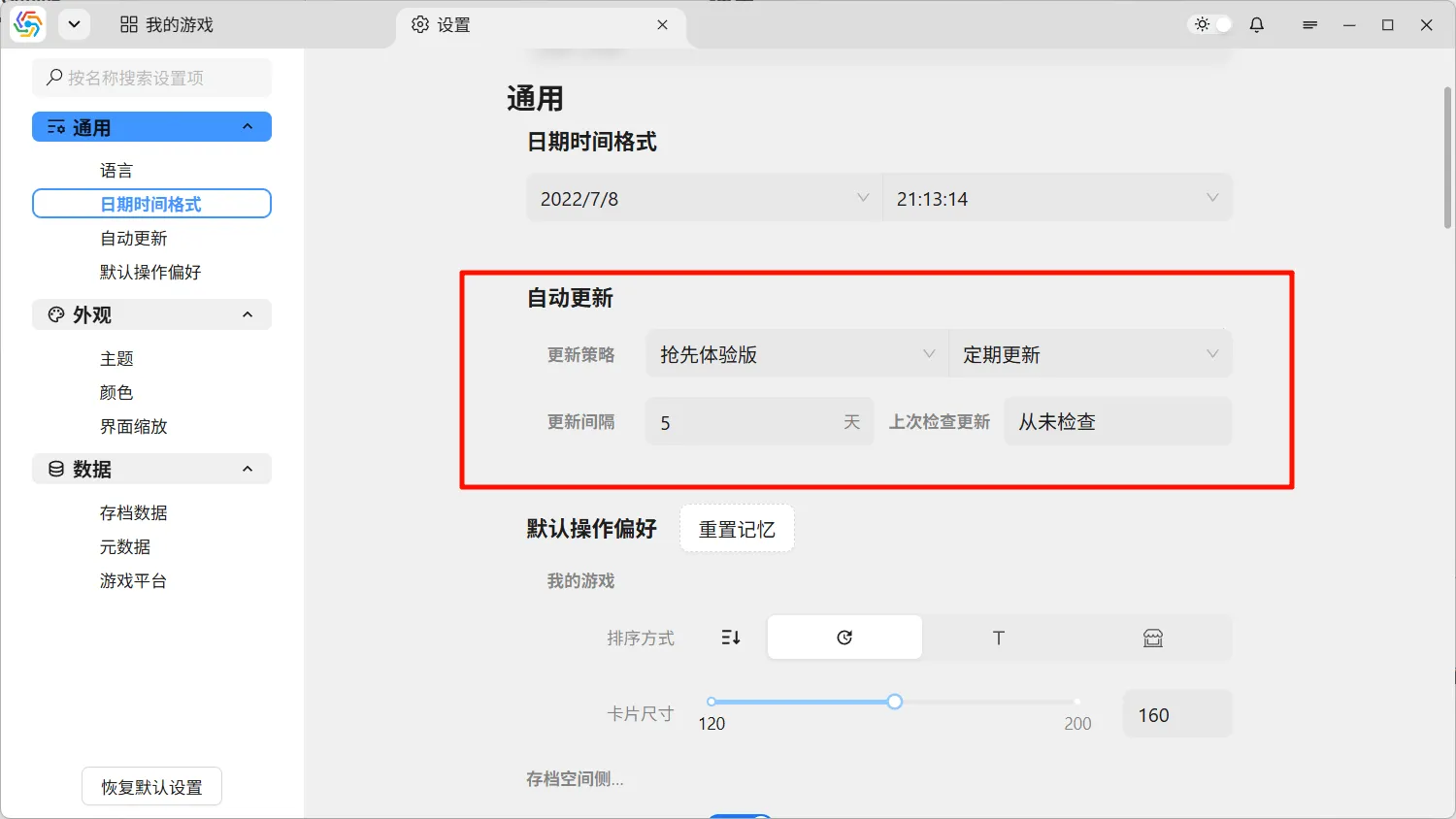Switch to the 我的游戏 tab
The width and height of the screenshot is (1456, 819).
pyautogui.click(x=167, y=25)
